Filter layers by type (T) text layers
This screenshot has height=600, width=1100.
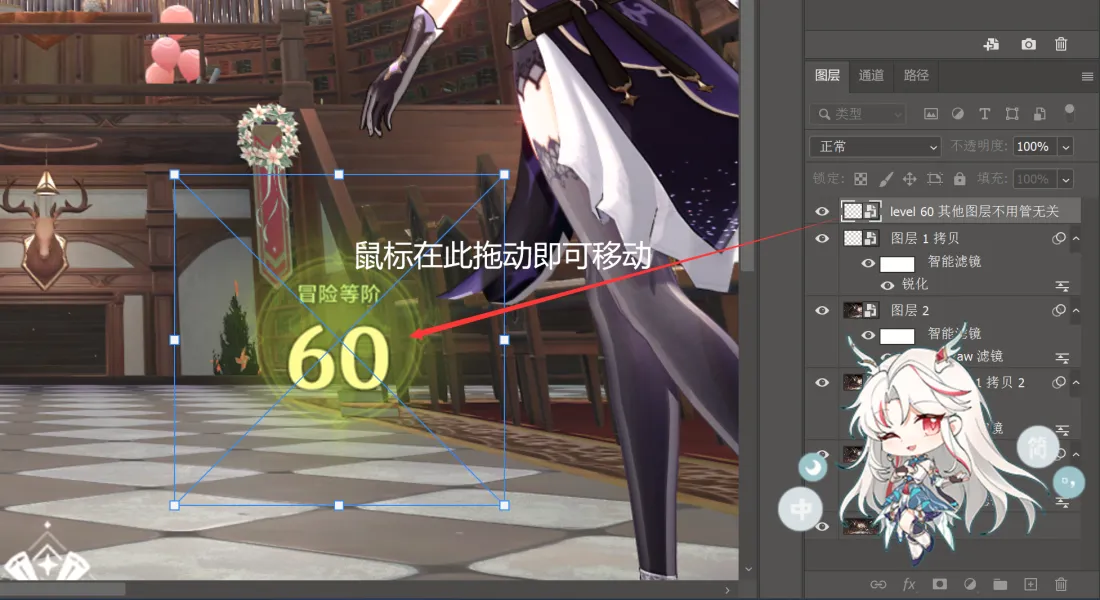tap(985, 114)
